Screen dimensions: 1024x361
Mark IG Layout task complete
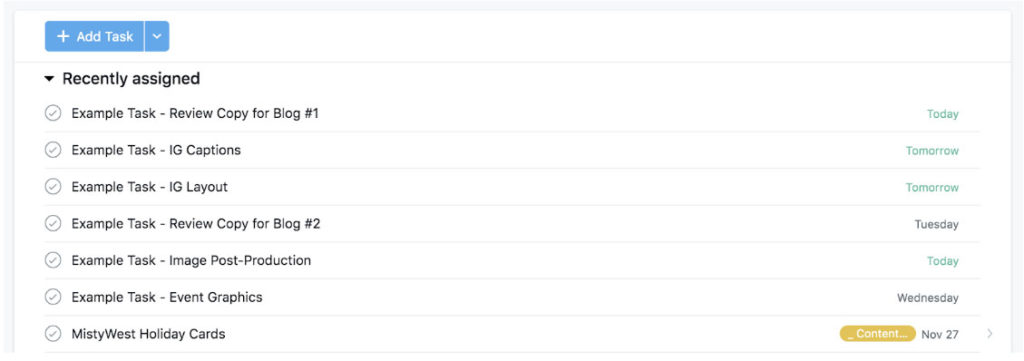53,187
